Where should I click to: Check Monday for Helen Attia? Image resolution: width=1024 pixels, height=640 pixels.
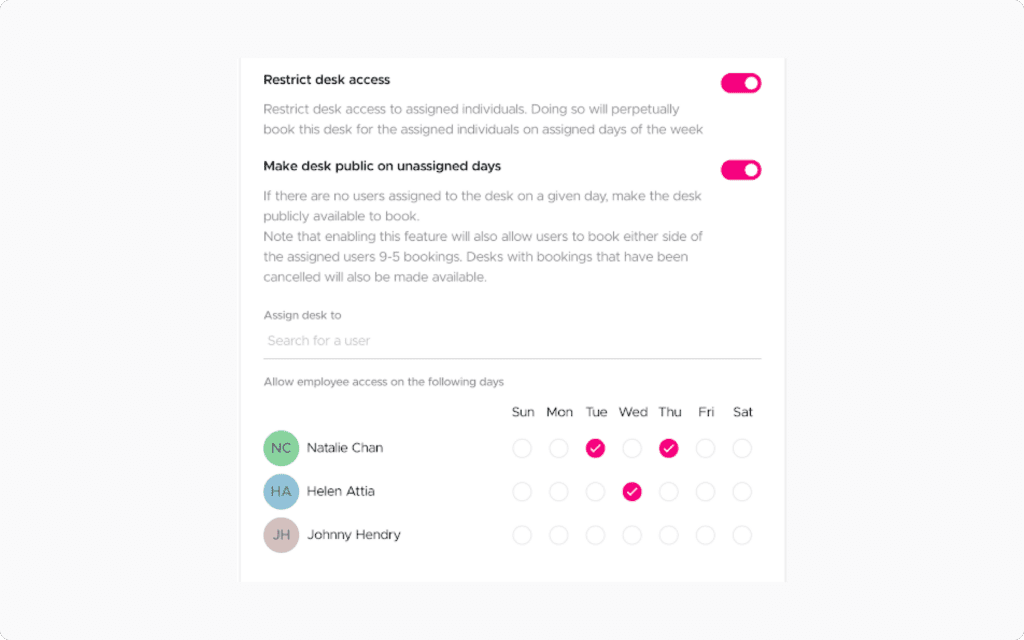coord(559,492)
